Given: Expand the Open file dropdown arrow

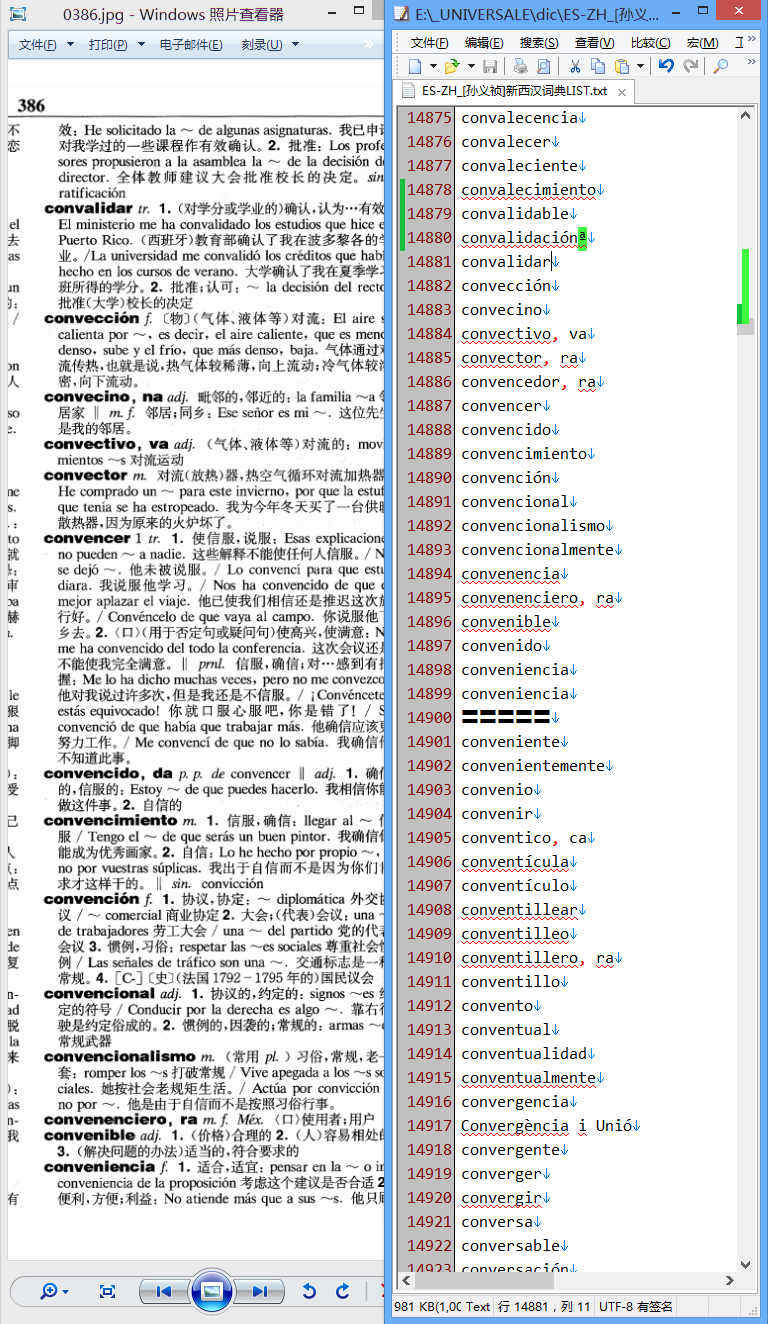Looking at the screenshot, I should point(470,66).
